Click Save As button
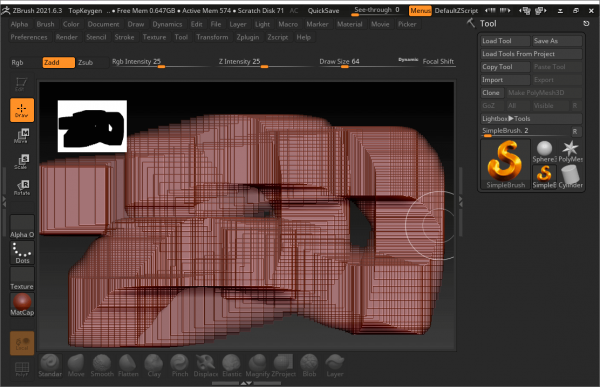Image resolution: width=600 pixels, height=387 pixels. pyautogui.click(x=557, y=41)
